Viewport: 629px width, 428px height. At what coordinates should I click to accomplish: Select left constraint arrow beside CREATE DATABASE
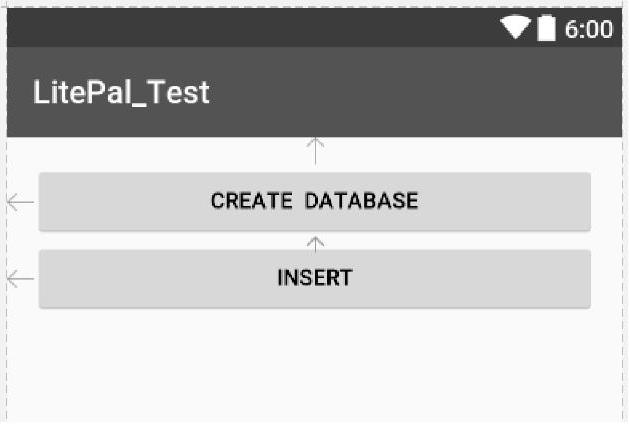(x=20, y=202)
